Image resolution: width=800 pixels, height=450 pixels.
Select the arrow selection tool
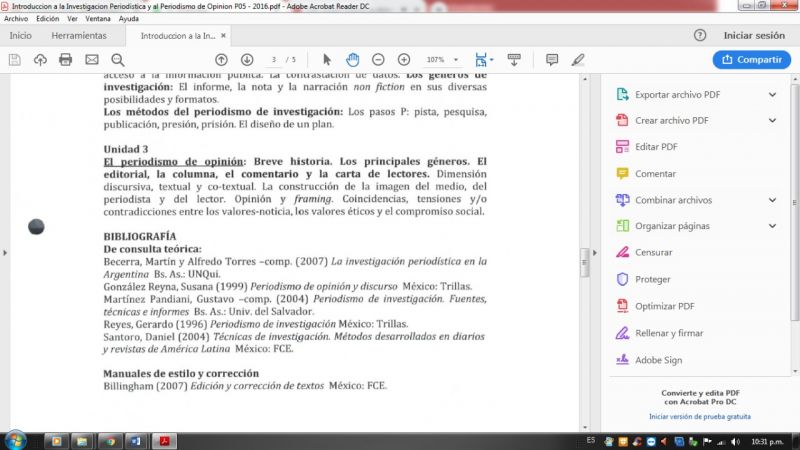(x=327, y=60)
